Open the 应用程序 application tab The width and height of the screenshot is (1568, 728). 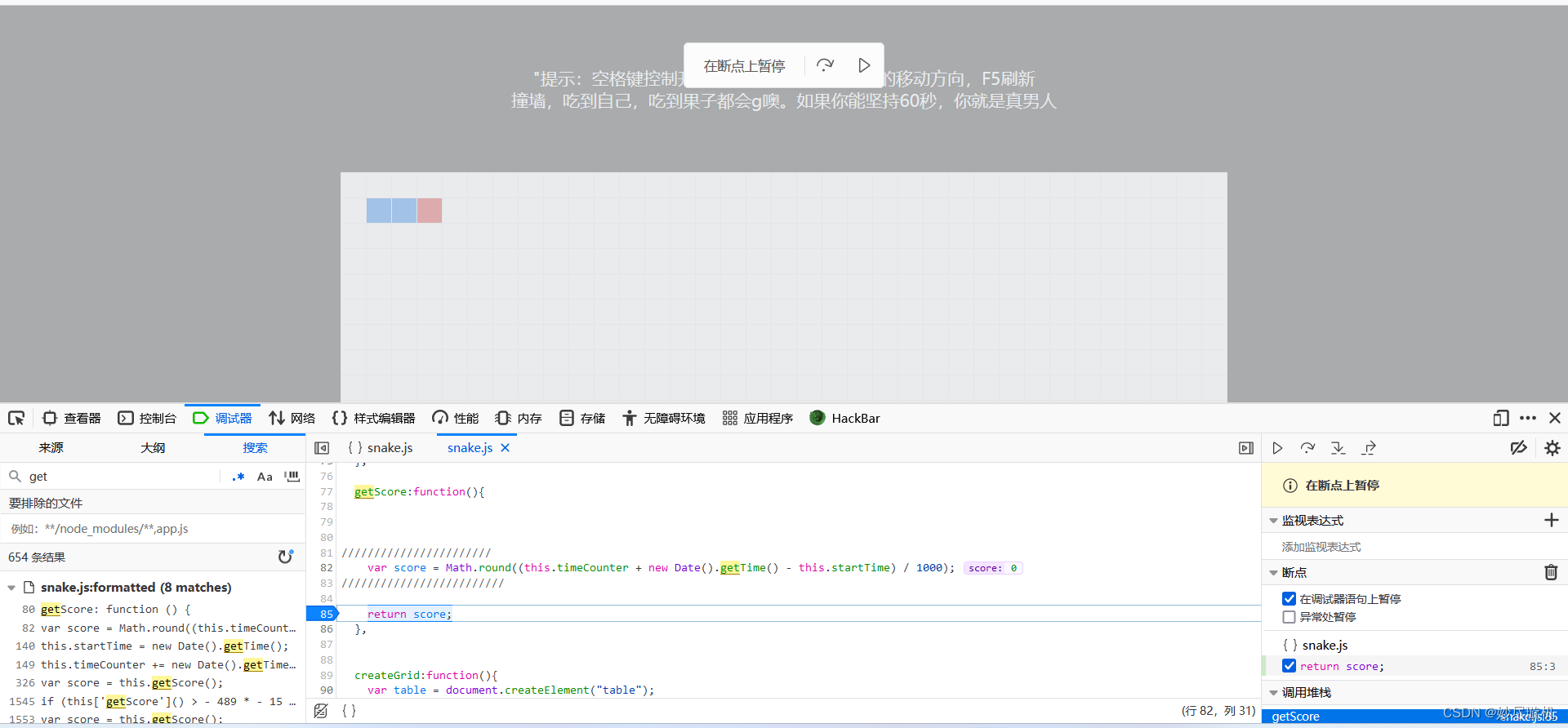click(x=758, y=419)
